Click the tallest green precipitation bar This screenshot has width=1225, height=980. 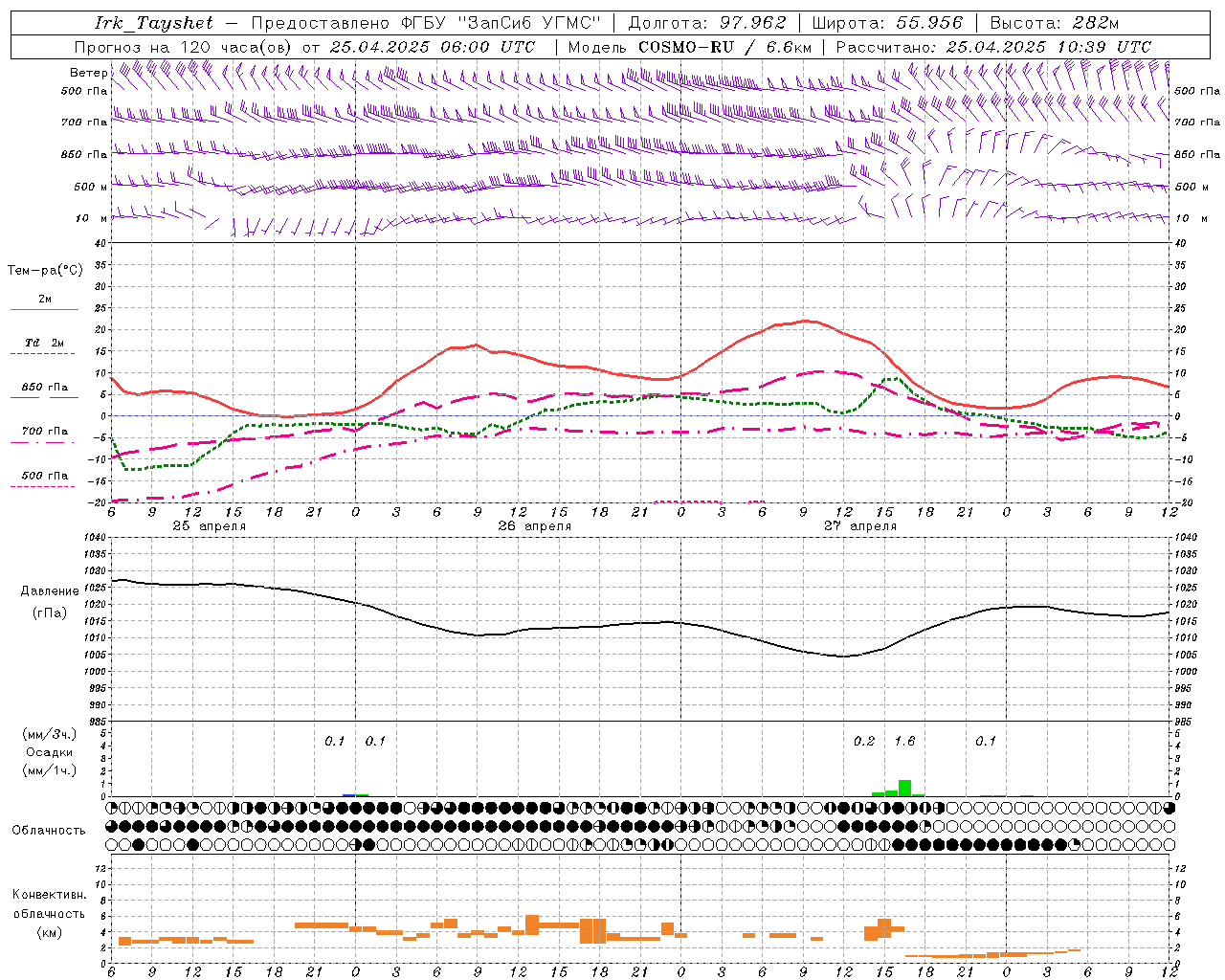pyautogui.click(x=904, y=788)
